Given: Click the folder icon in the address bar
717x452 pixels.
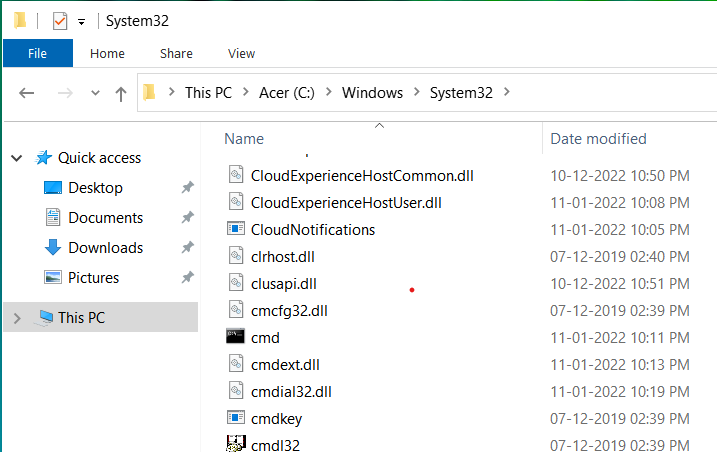Looking at the screenshot, I should (149, 92).
